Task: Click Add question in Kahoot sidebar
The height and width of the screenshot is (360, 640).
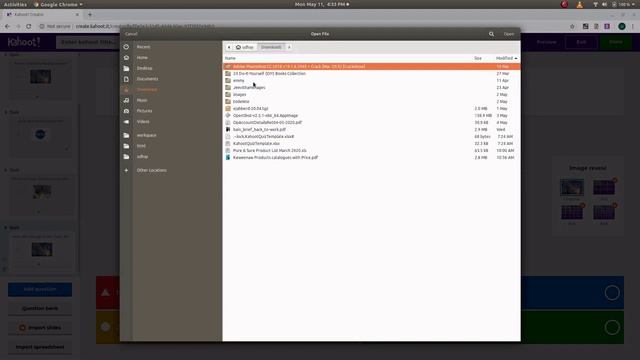Action: (x=40, y=289)
